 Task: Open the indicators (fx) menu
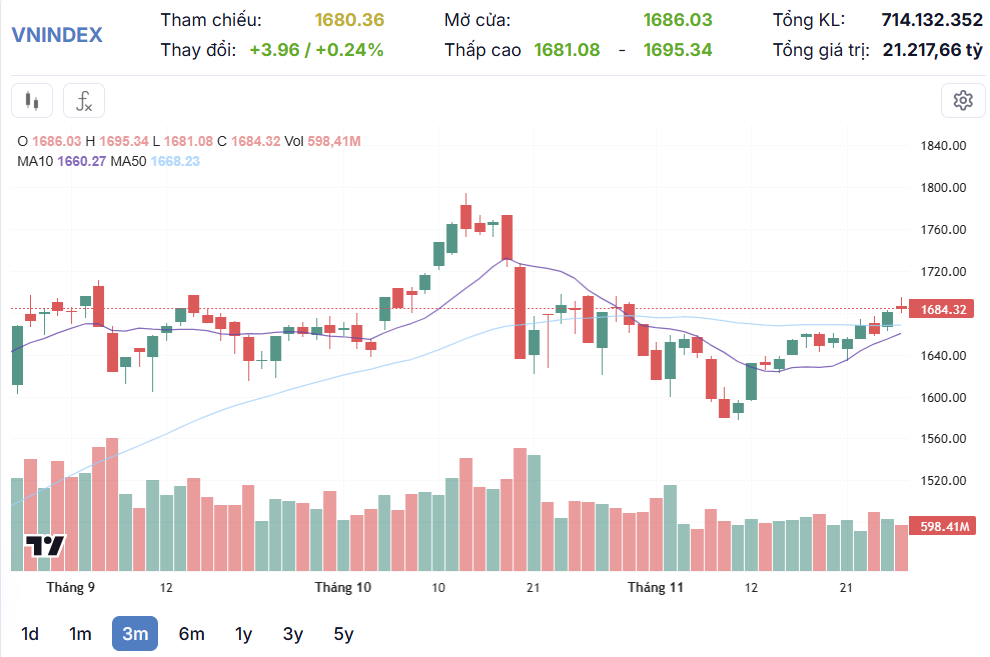click(84, 101)
